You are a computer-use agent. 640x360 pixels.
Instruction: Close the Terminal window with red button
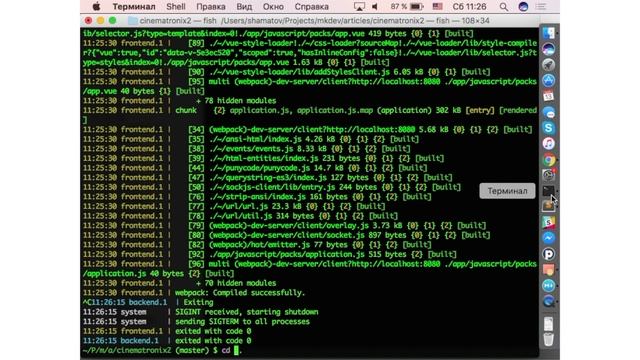point(89,20)
